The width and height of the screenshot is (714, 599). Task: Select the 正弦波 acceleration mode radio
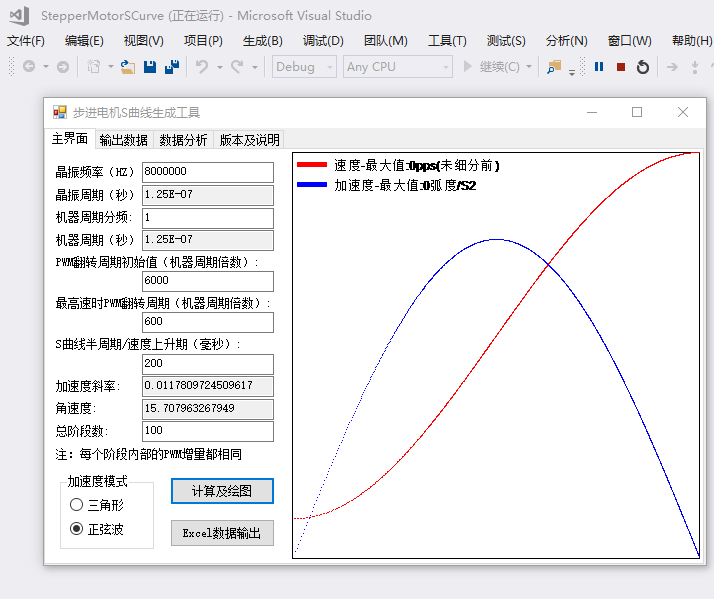(76, 529)
